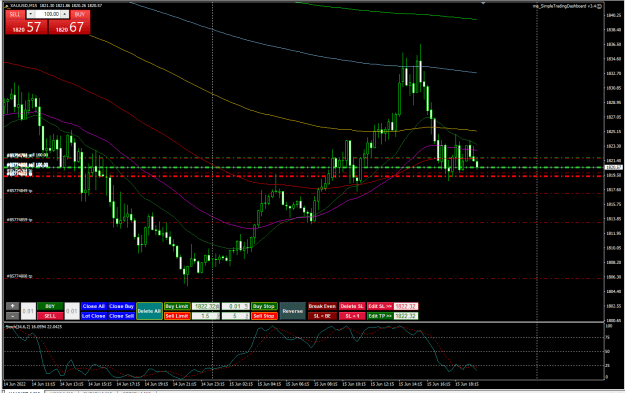Screen dimensions: 625x393
Task: Click the Close Buy button
Action: (121, 306)
